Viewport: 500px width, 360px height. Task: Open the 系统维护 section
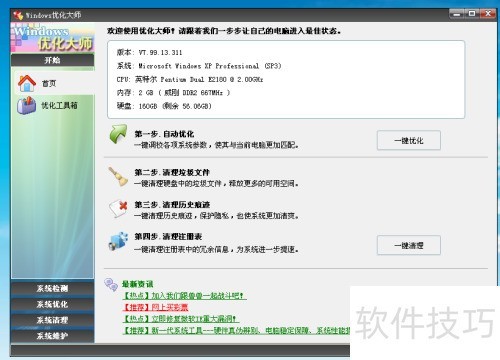click(53, 336)
